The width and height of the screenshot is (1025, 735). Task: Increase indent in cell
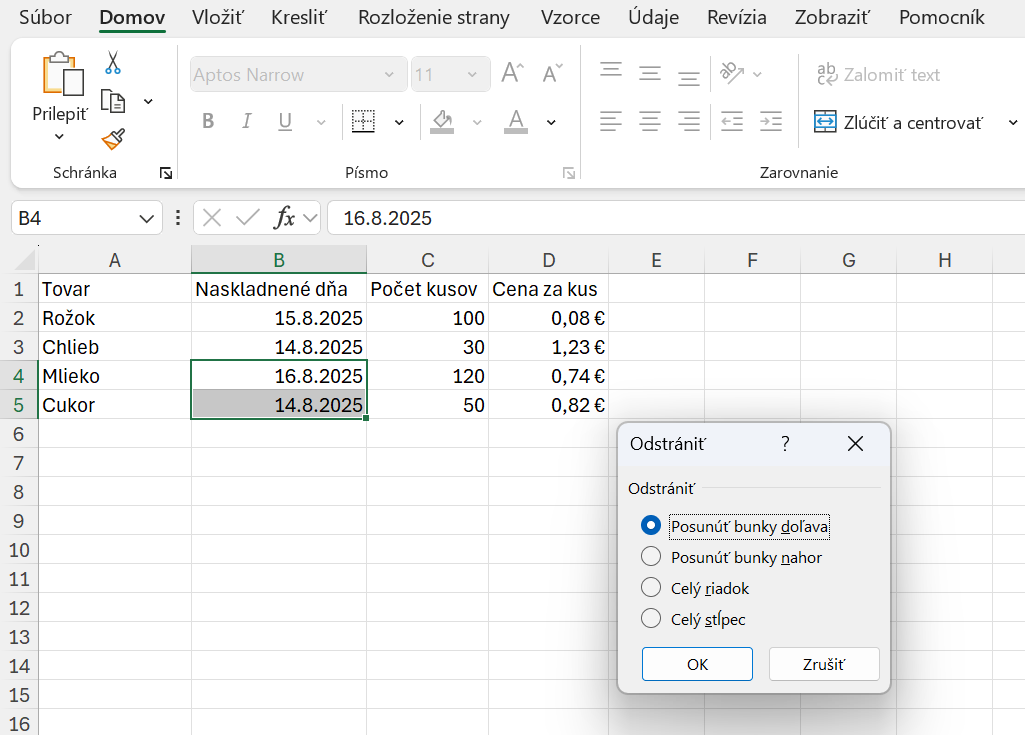[x=771, y=122]
